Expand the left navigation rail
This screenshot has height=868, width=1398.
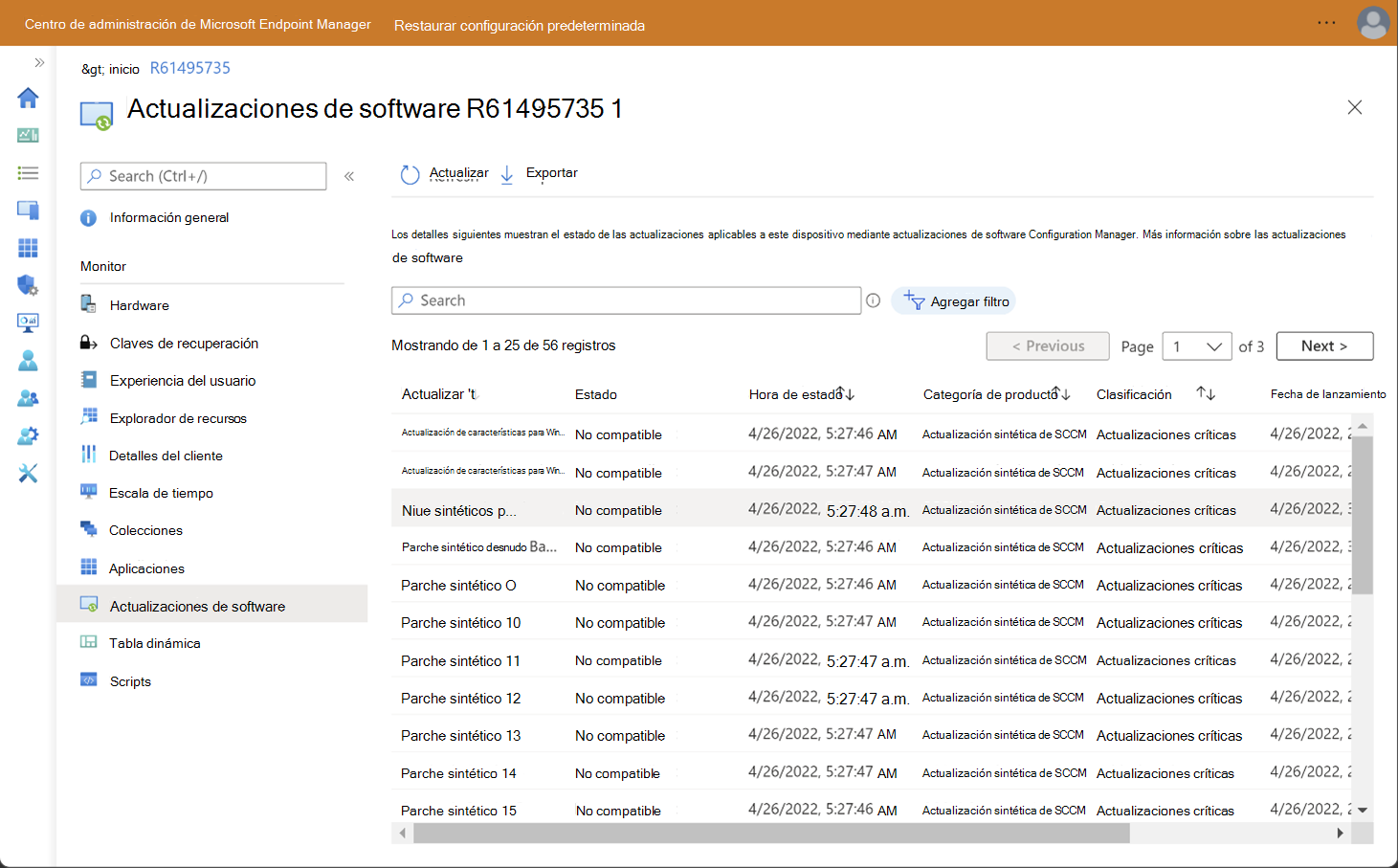pos(39,63)
